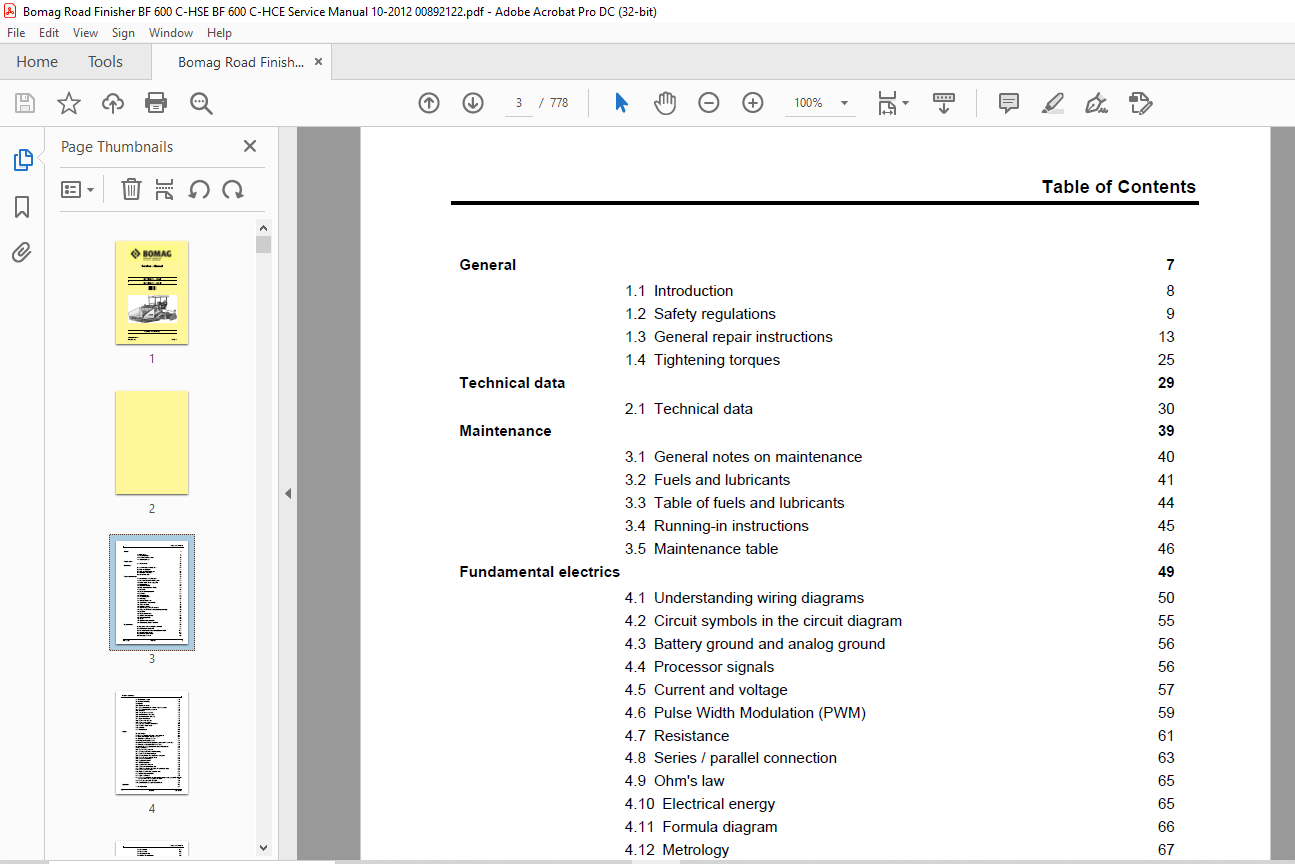Click the Save file icon
The image size is (1295, 864).
(x=25, y=103)
